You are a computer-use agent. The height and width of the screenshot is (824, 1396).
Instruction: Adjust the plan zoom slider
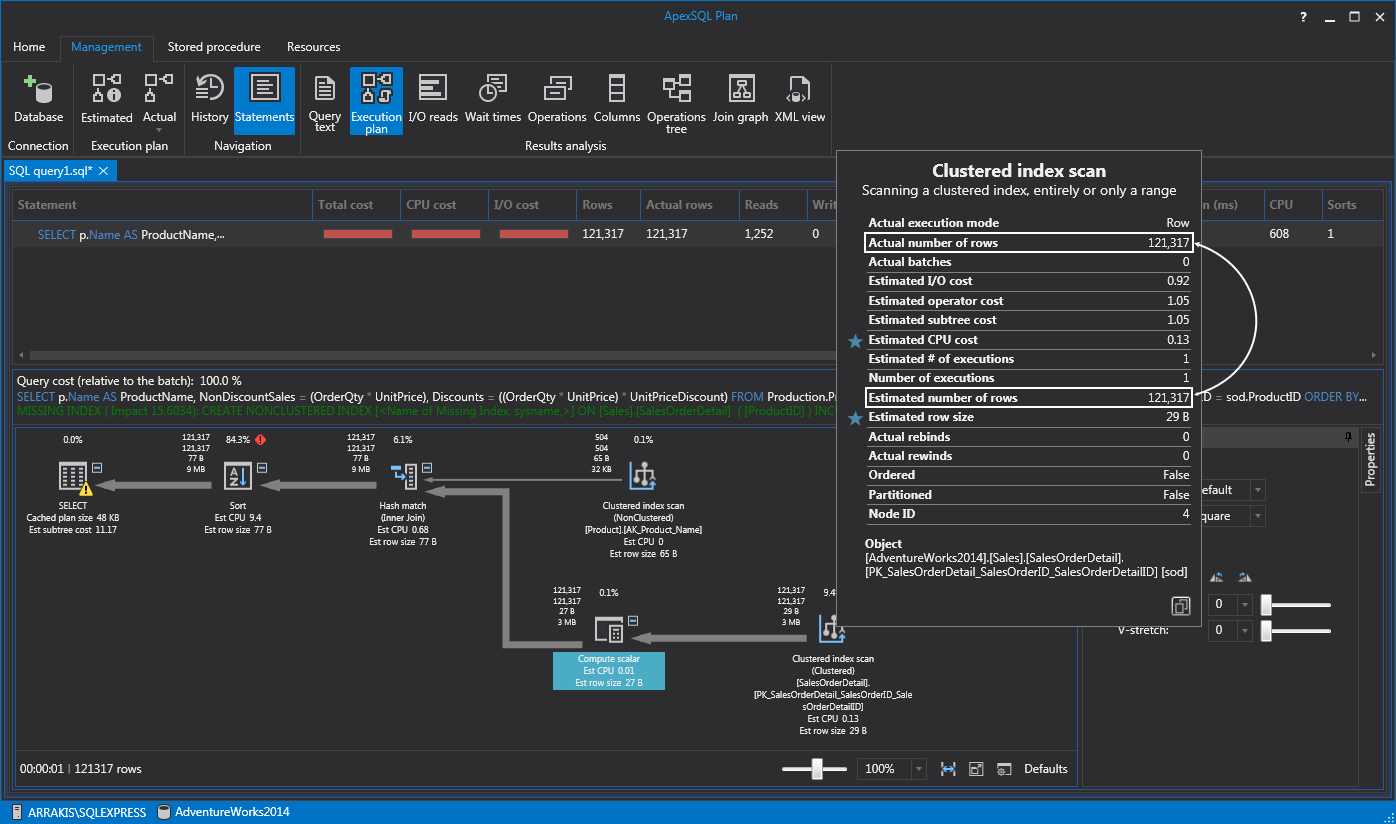tap(817, 769)
